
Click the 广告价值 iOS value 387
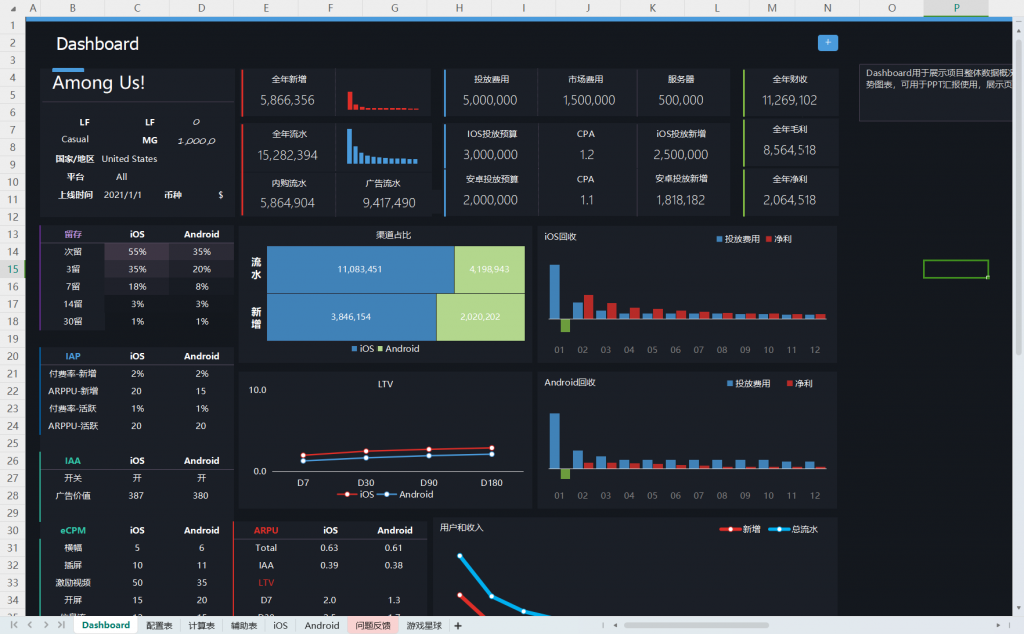[x=136, y=496]
